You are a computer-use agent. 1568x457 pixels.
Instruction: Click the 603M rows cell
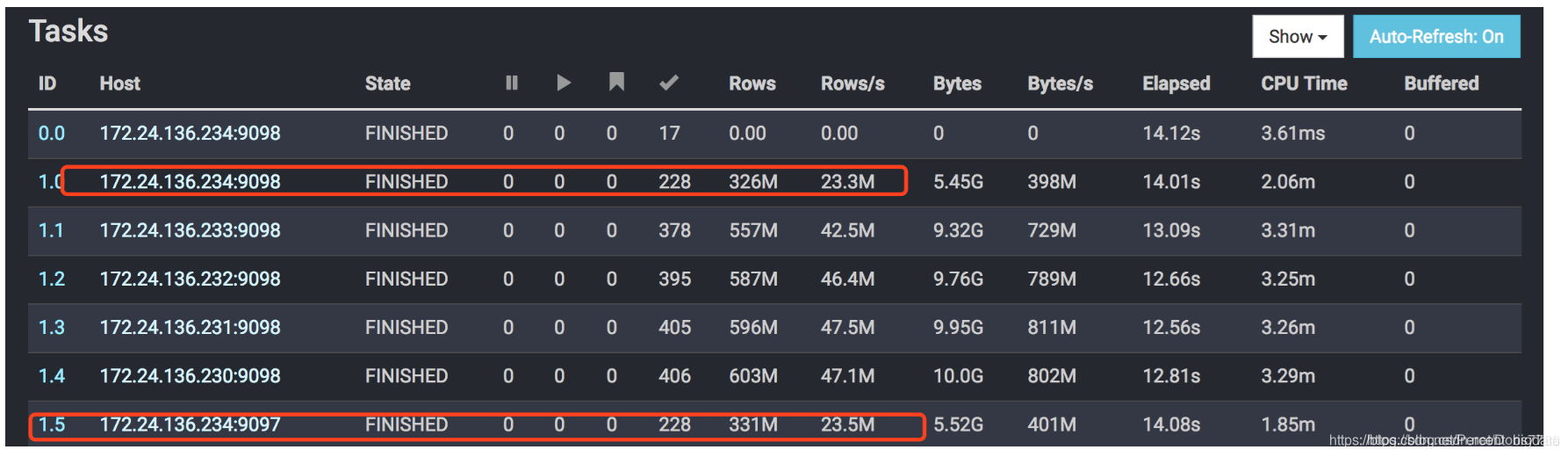(x=753, y=376)
